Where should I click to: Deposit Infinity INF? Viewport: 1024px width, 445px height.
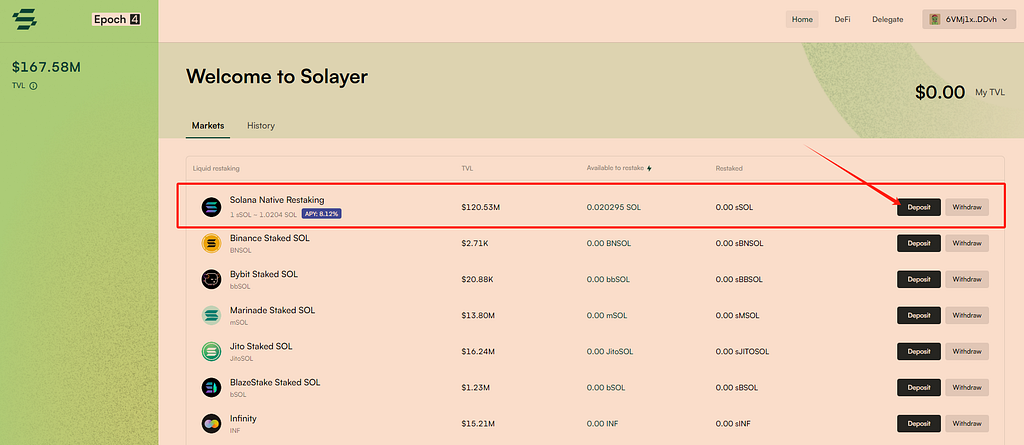[x=919, y=423]
